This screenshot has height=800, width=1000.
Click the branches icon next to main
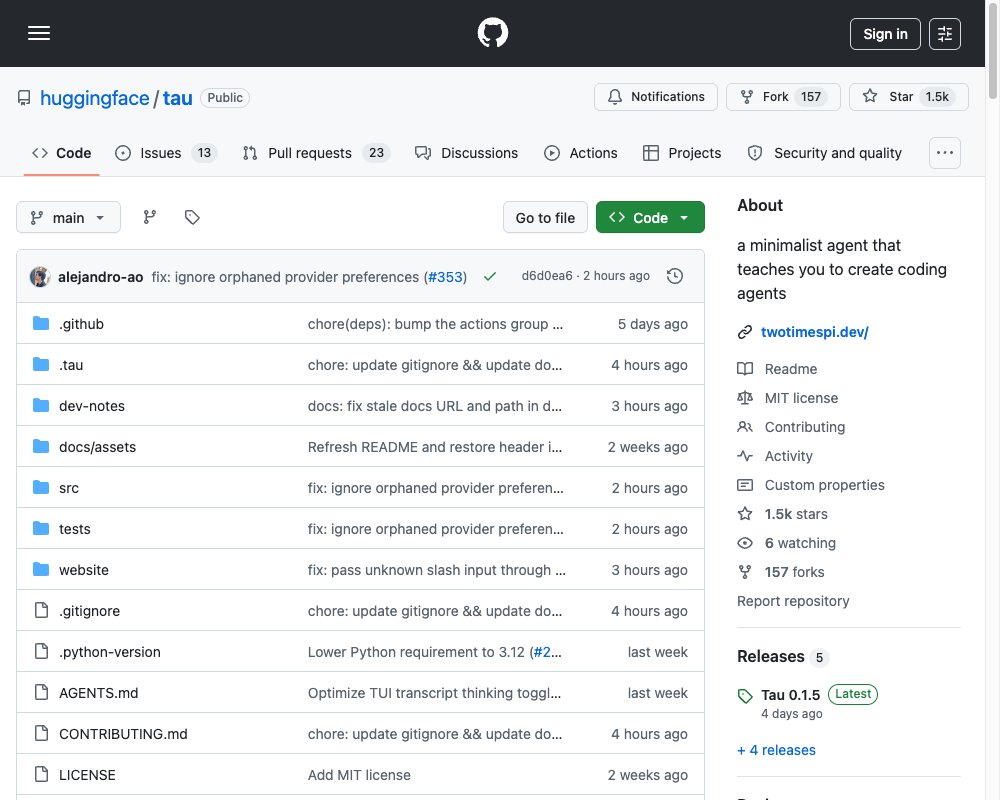pyautogui.click(x=150, y=218)
